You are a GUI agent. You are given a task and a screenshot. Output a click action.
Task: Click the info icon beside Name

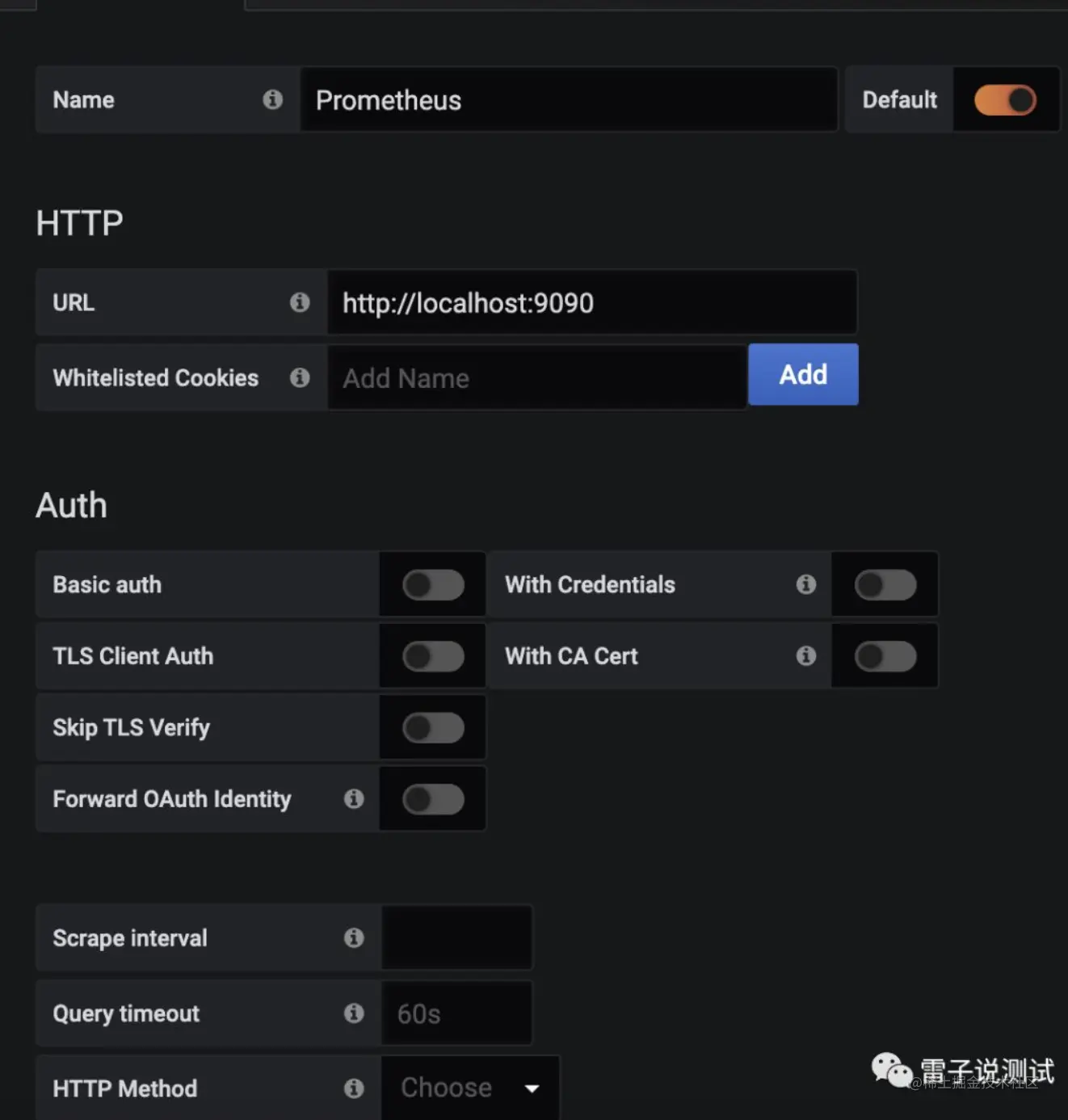click(x=272, y=99)
